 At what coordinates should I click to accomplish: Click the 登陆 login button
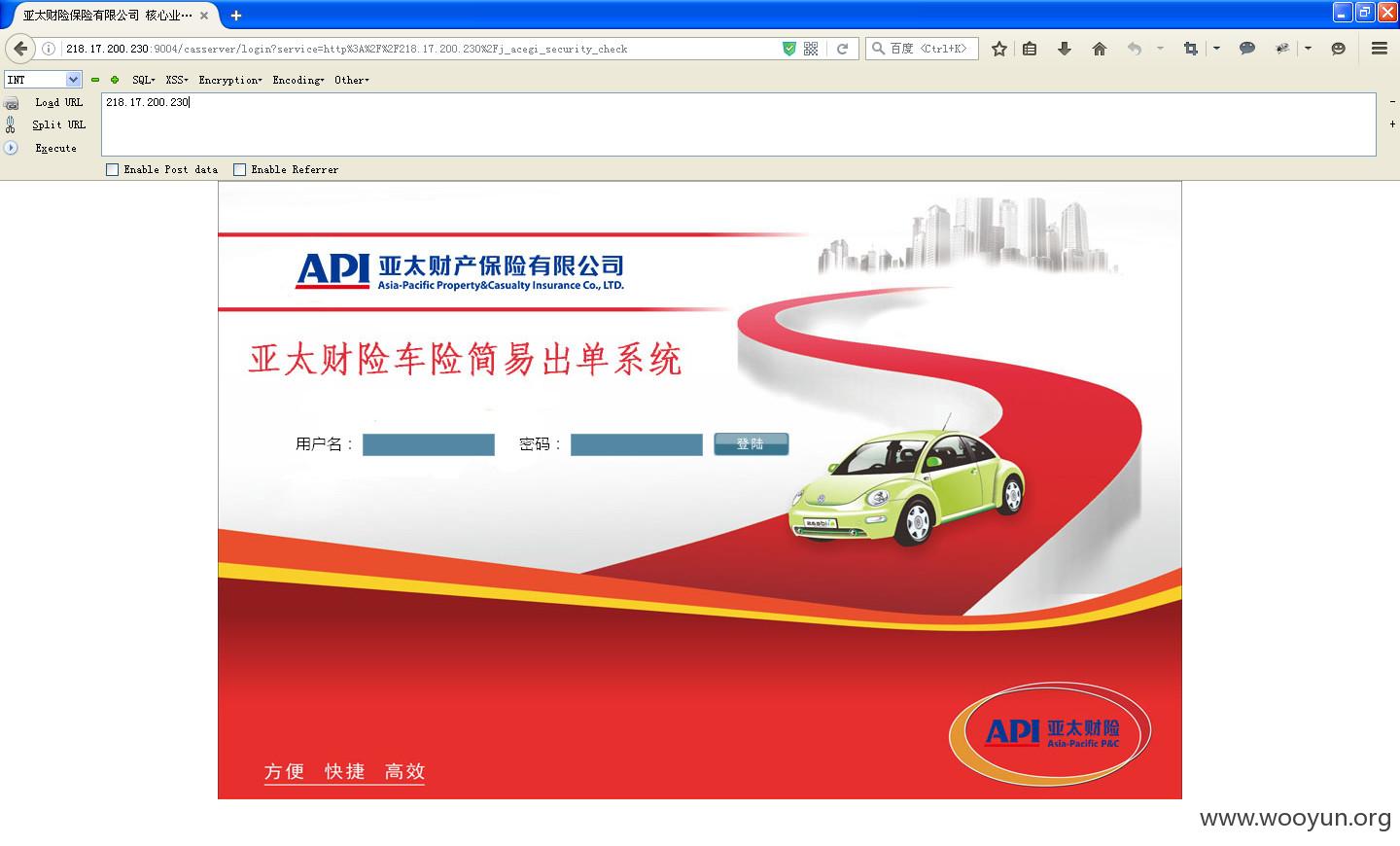coord(751,444)
